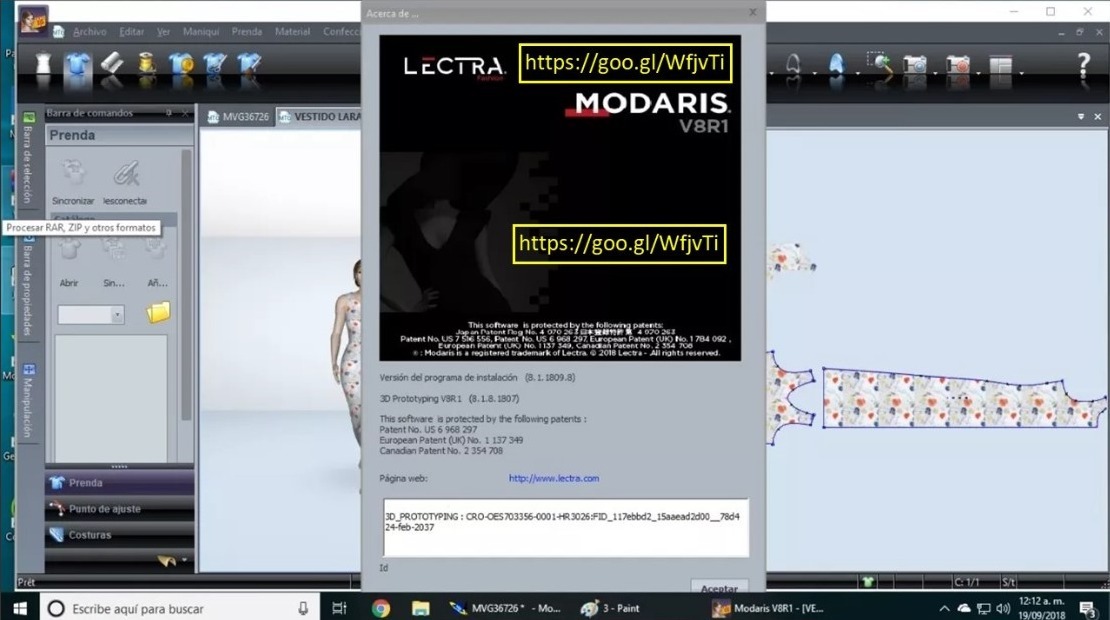Click the Windows search box
This screenshot has height=620, width=1110.
[x=179, y=608]
